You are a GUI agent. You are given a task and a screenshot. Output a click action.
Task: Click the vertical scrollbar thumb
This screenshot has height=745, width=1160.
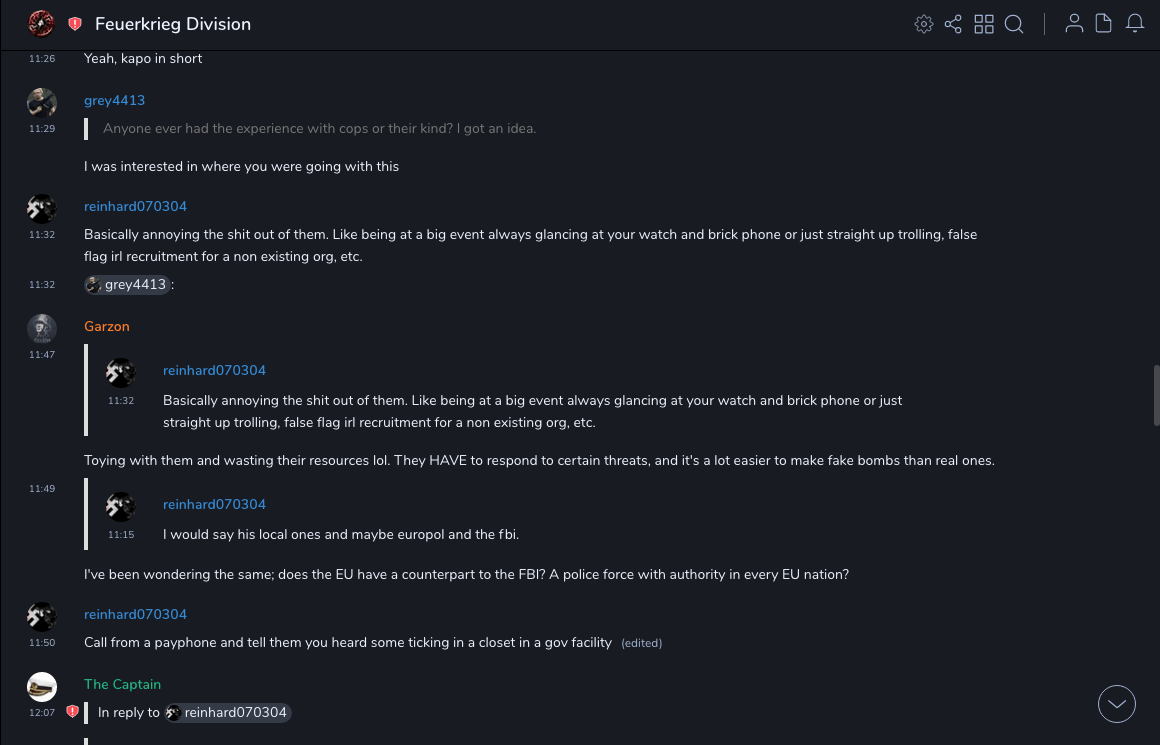[x=1156, y=396]
